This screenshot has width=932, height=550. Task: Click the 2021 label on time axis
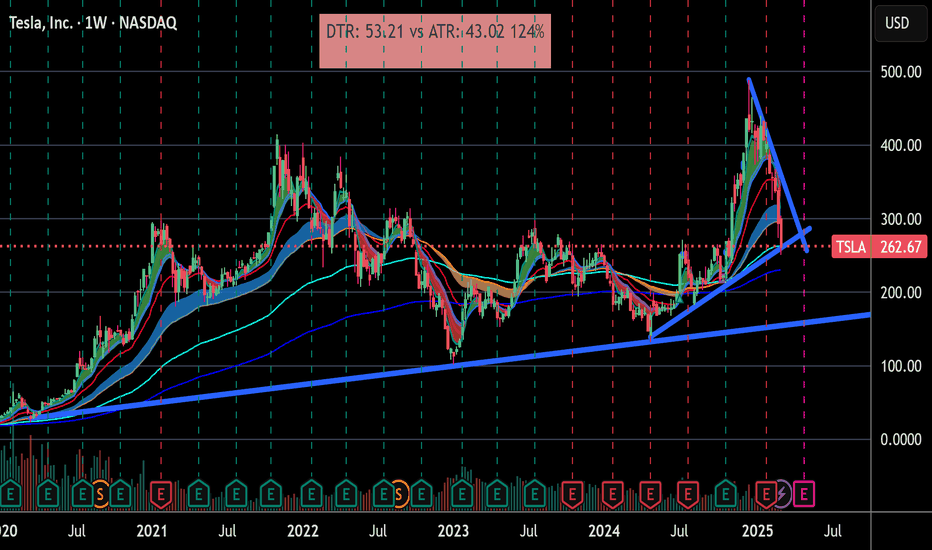click(152, 531)
